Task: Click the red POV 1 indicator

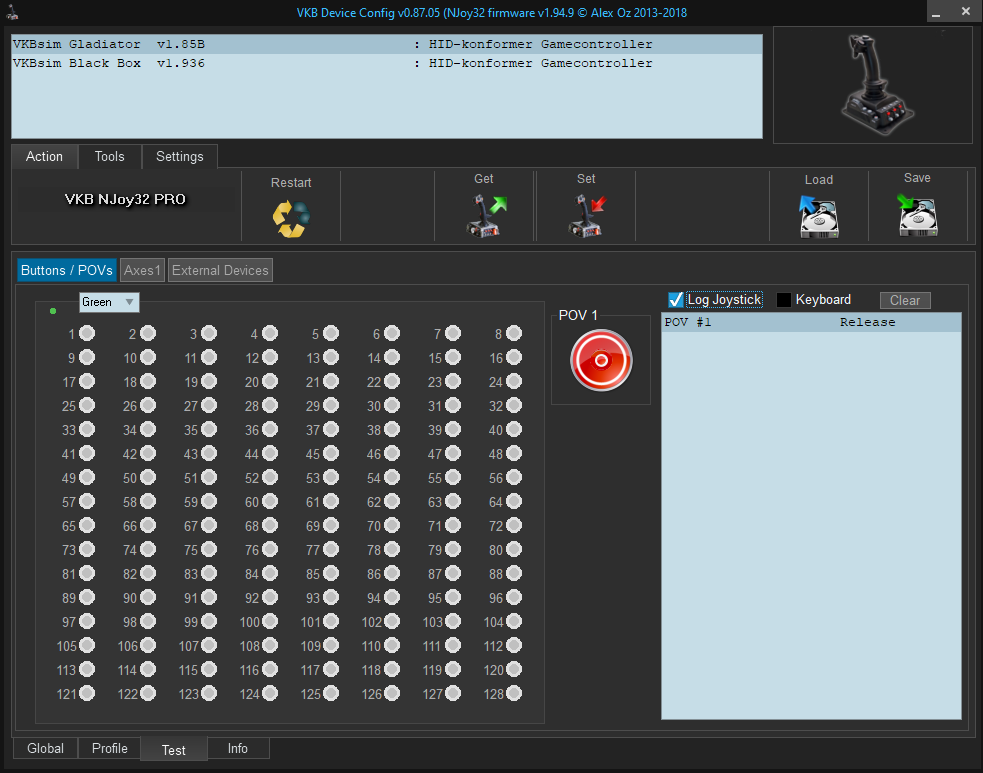Action: (601, 360)
